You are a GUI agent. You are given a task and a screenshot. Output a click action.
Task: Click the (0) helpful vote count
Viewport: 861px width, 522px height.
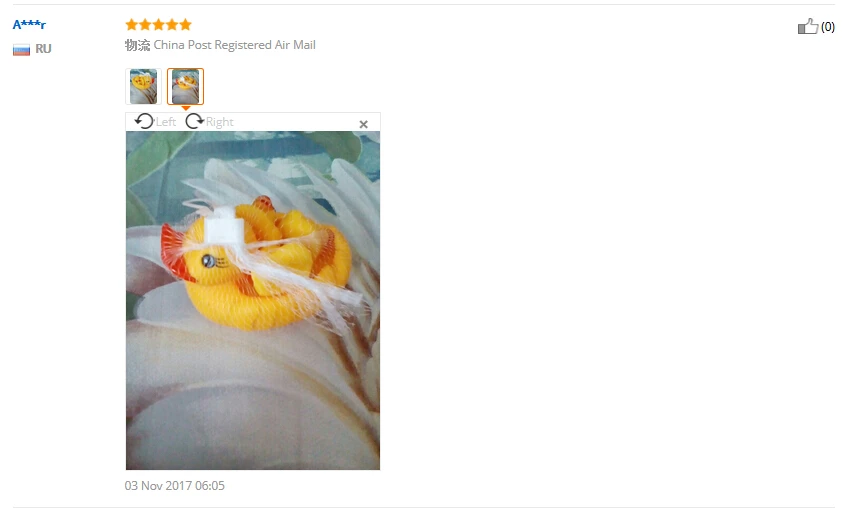click(x=828, y=26)
